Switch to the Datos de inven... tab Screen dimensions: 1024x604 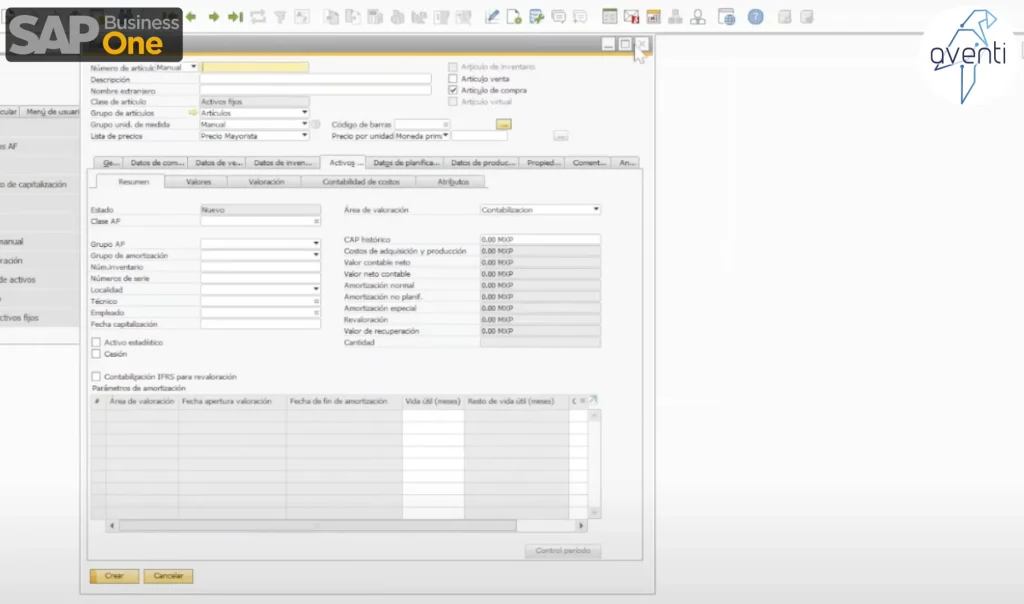[x=283, y=163]
